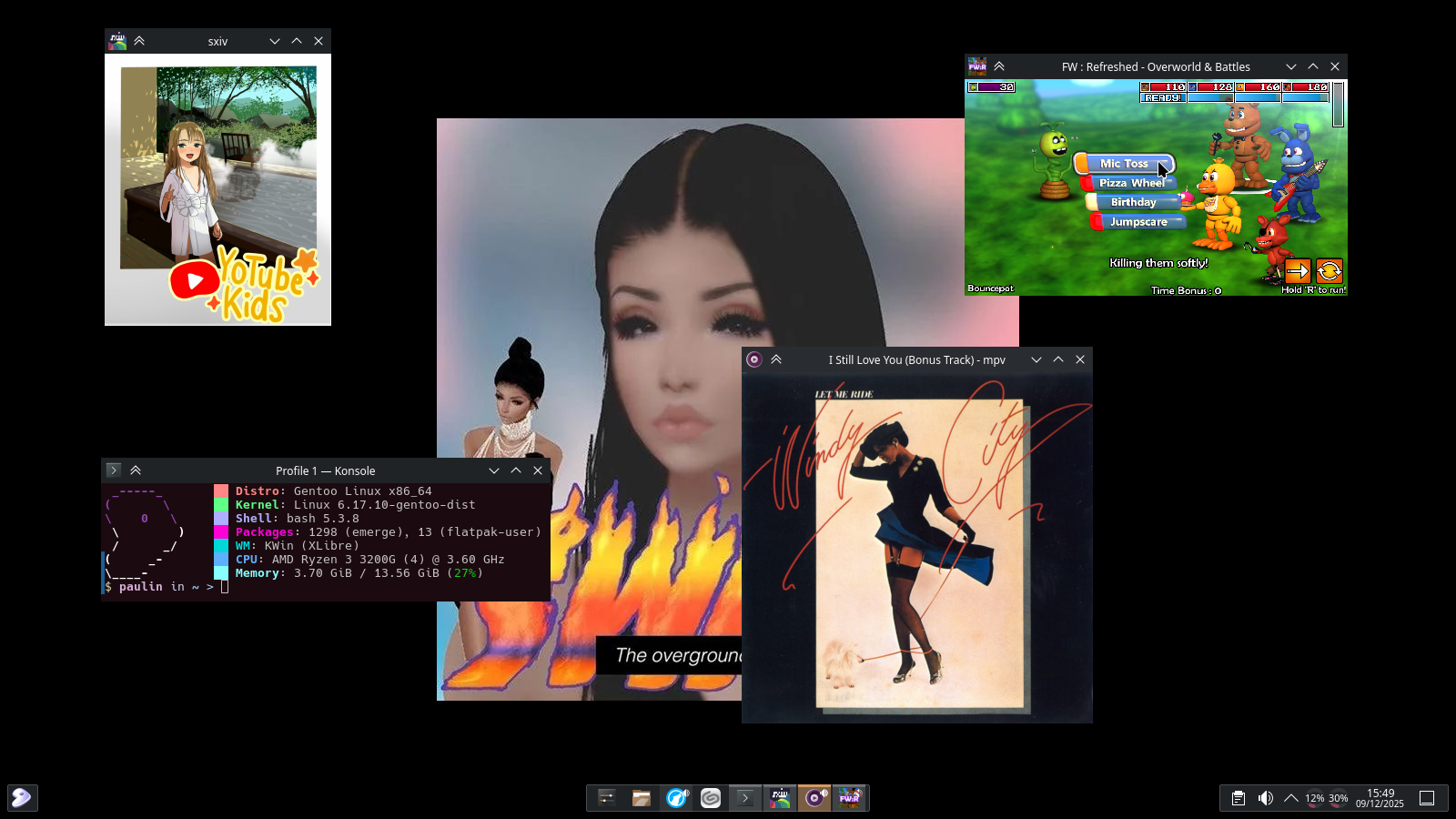Choose the Mic Toss attack

(x=1125, y=164)
